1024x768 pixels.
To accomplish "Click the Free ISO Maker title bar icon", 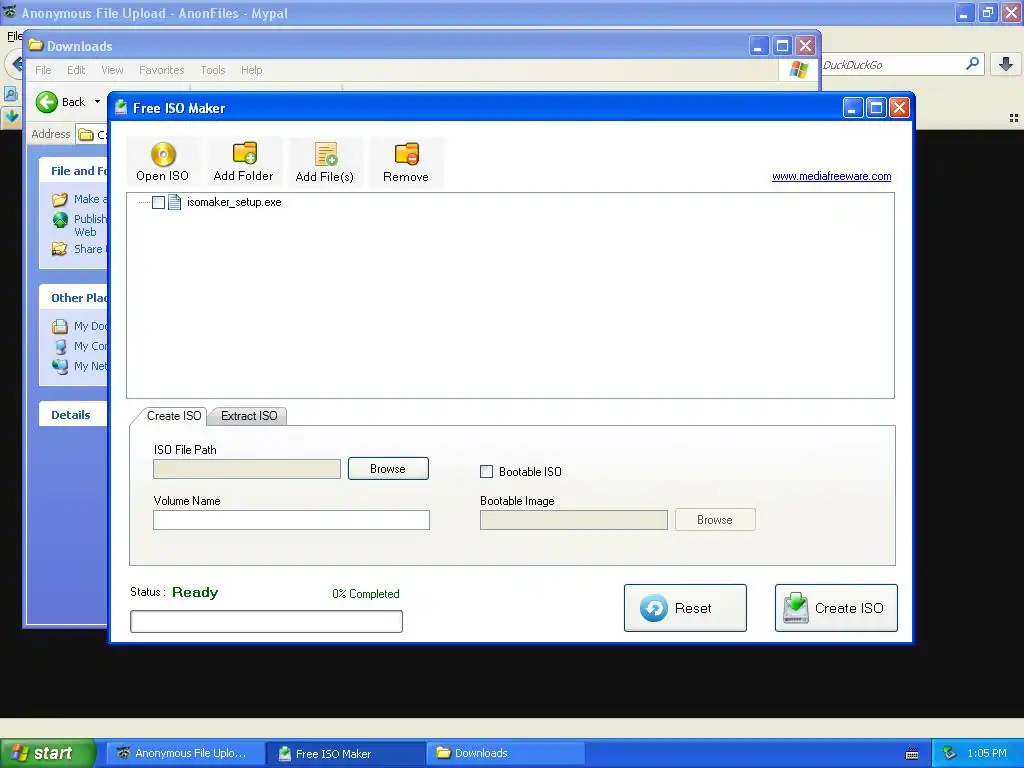I will coord(121,108).
